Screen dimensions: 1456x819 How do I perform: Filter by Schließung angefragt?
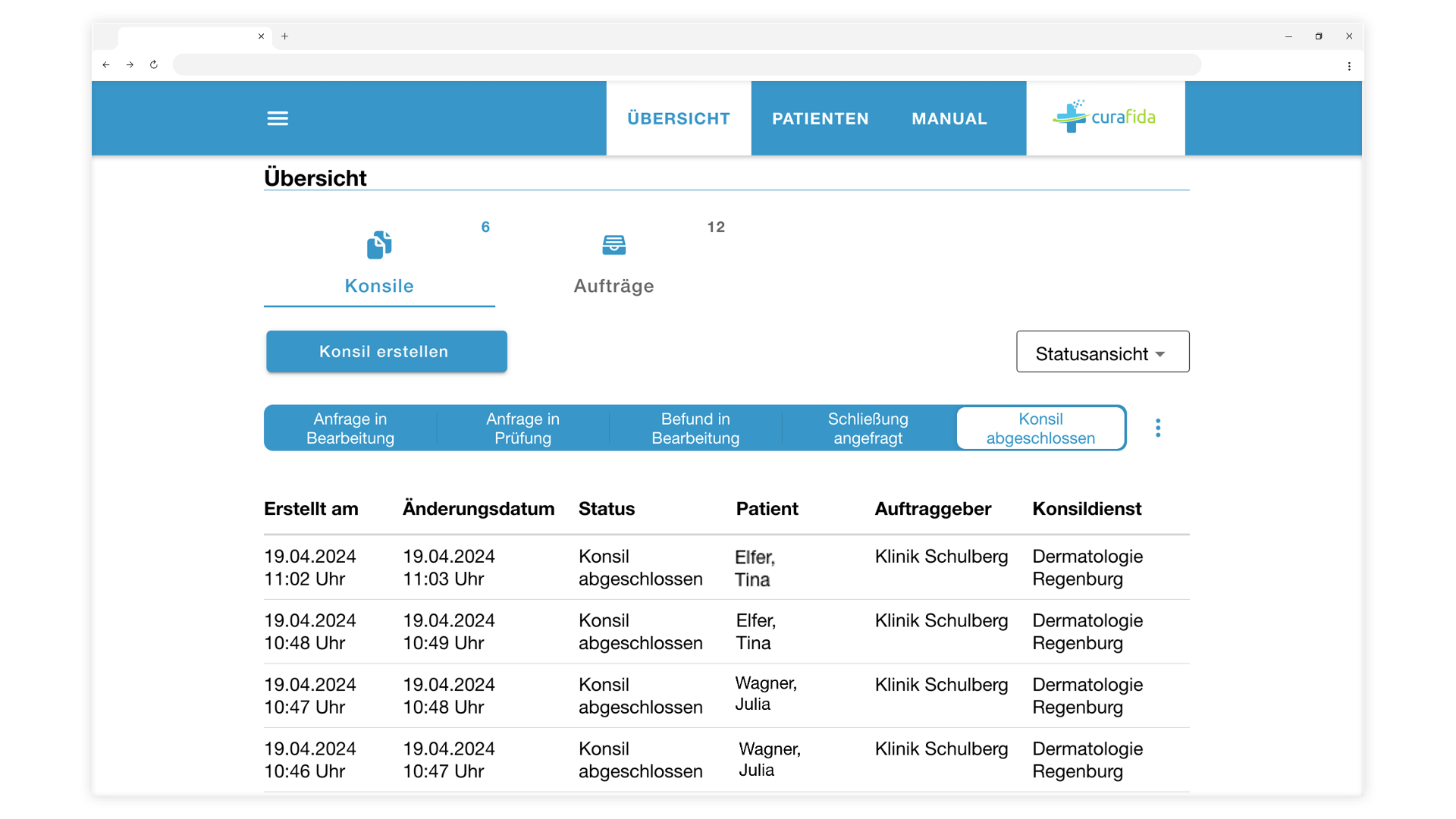[x=868, y=428]
